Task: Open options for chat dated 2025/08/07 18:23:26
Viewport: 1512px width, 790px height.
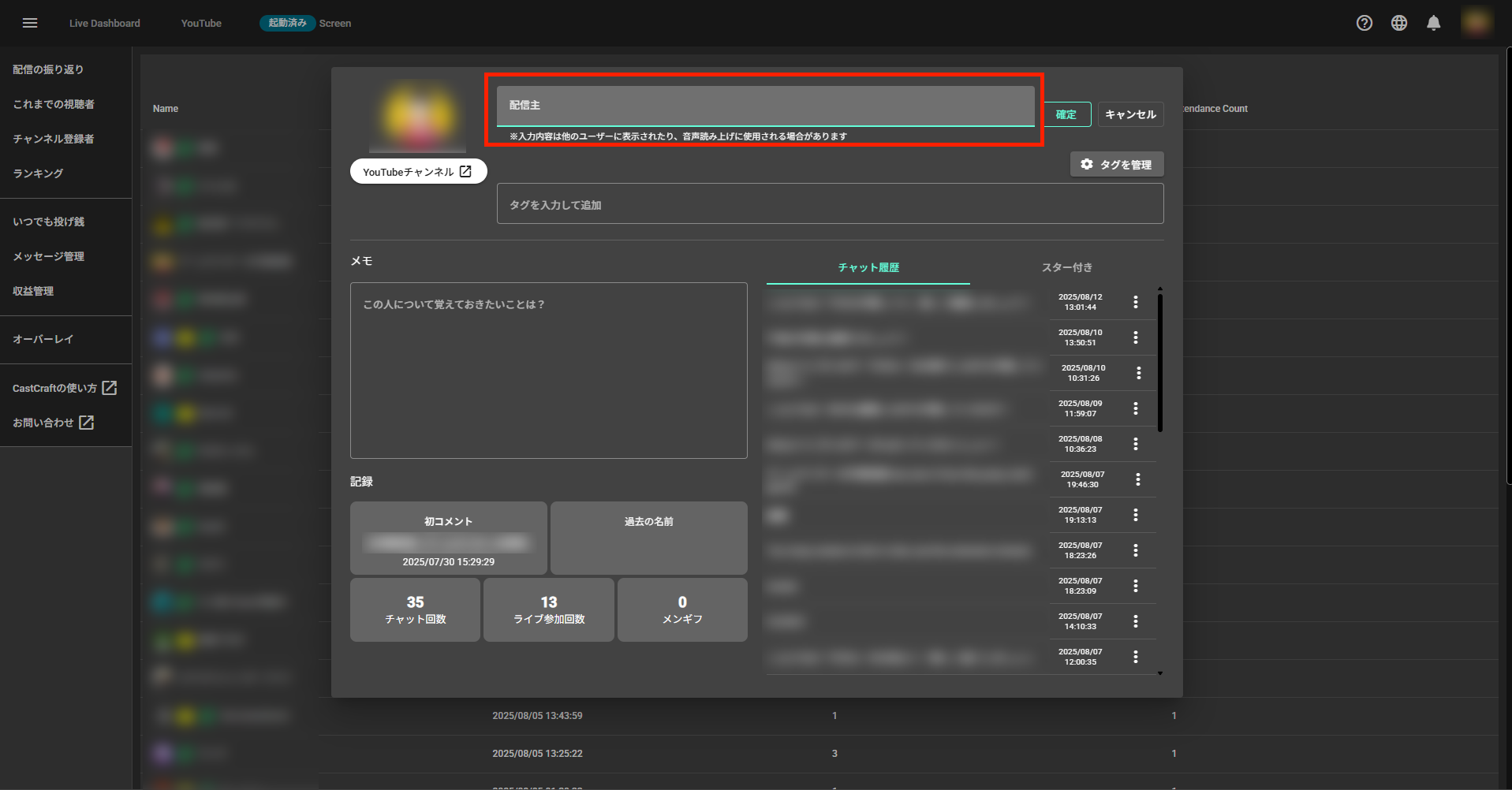Action: (1136, 550)
